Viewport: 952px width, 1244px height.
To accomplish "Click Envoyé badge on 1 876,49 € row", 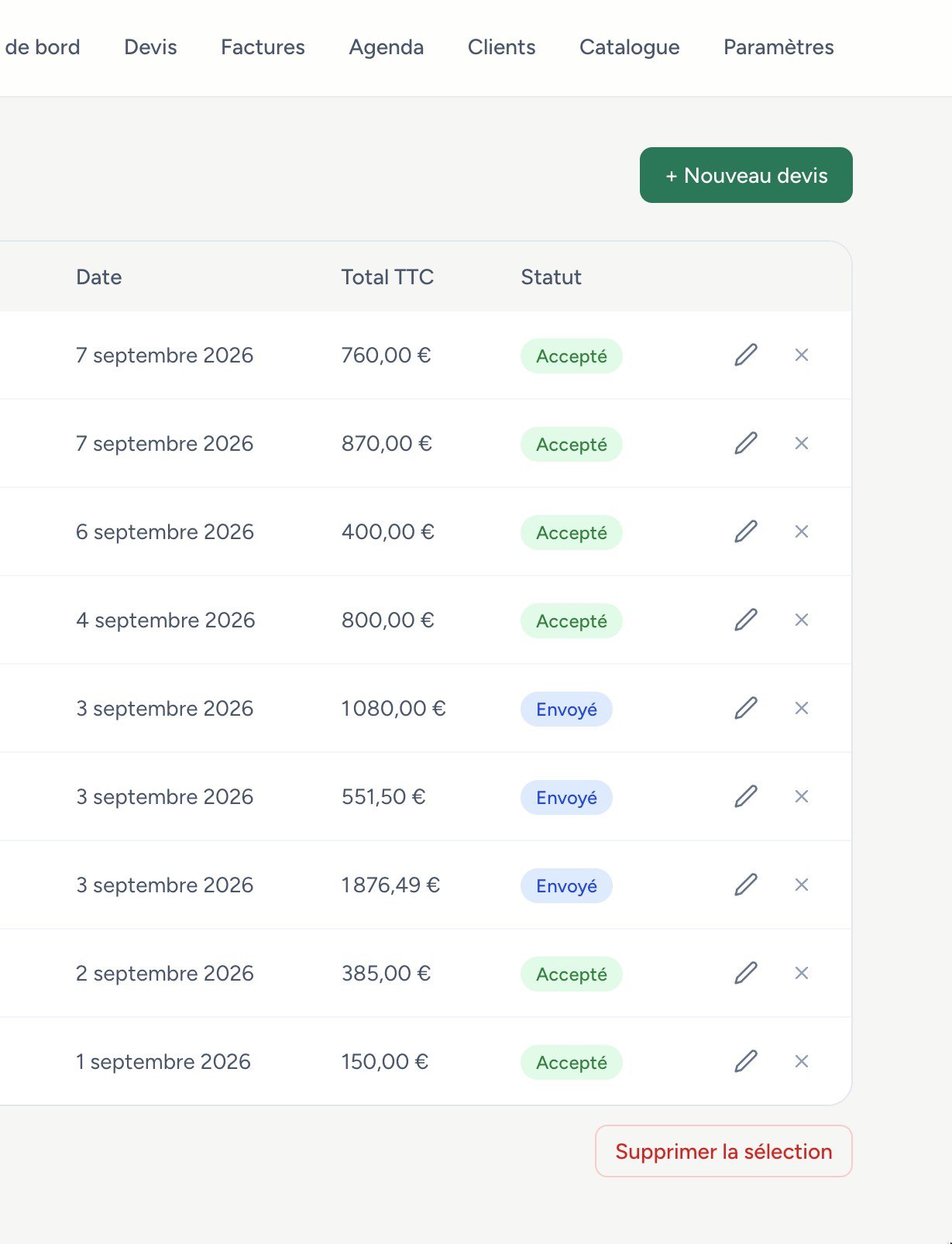I will 566,885.
